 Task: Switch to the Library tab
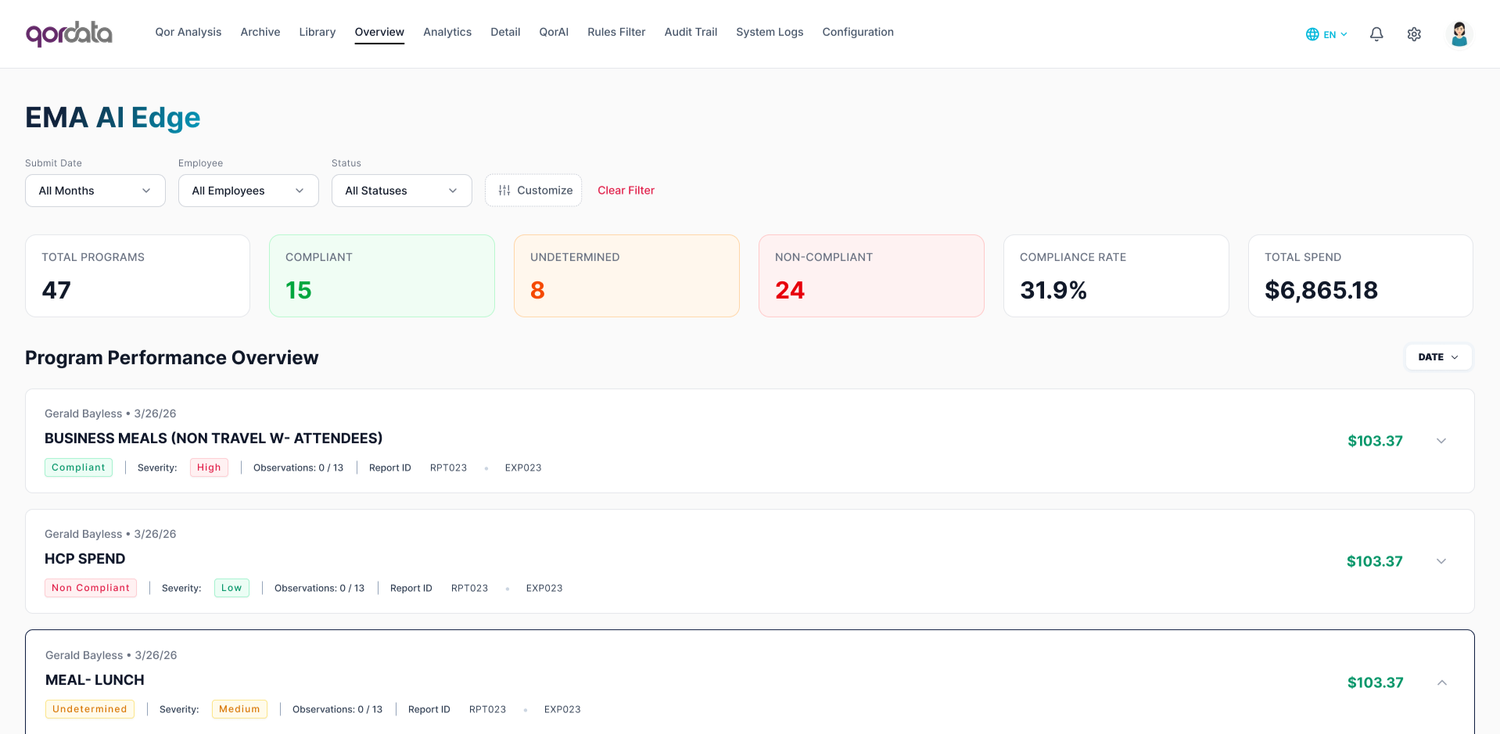(x=317, y=32)
